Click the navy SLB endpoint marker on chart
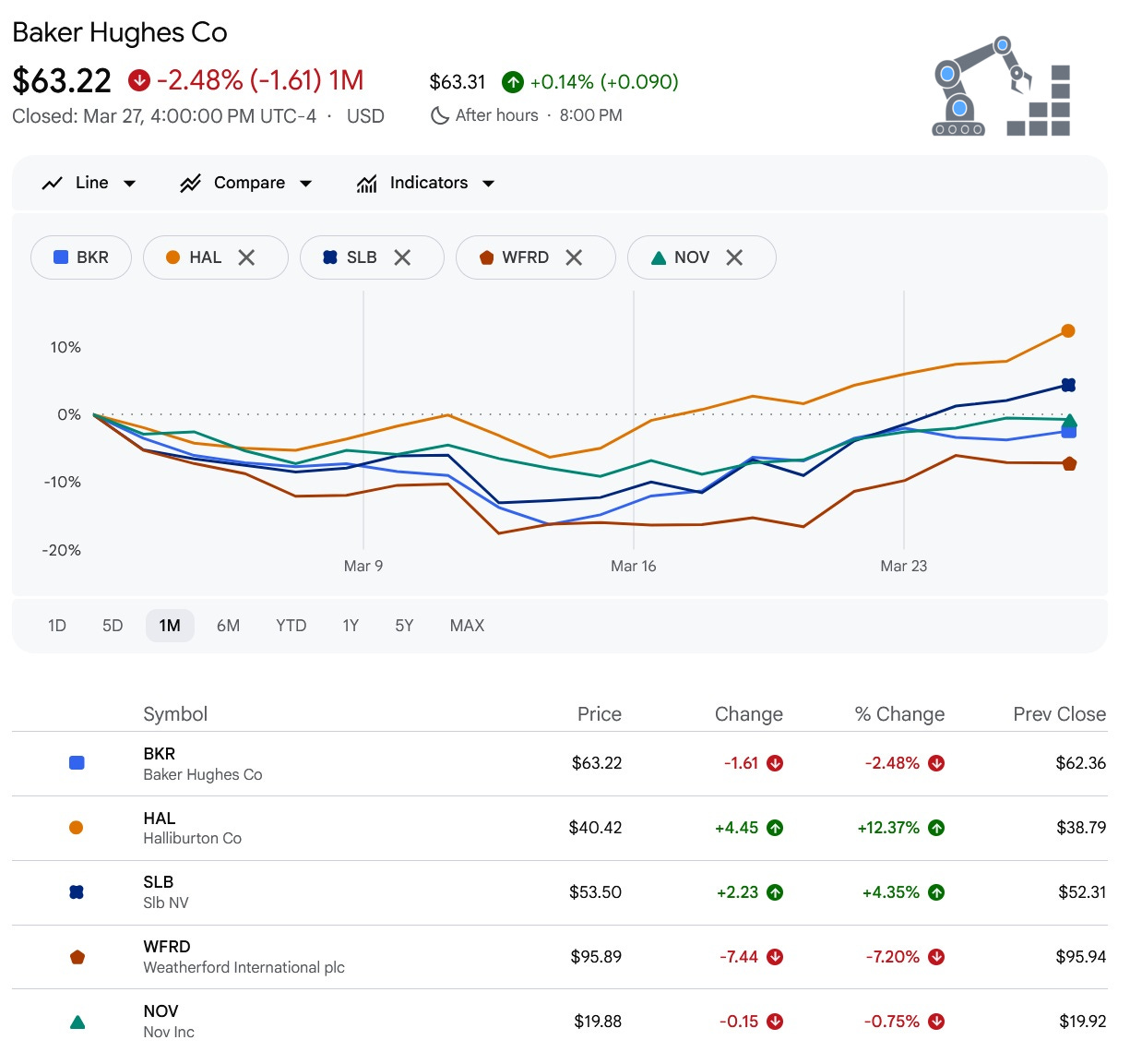 coord(1068,385)
